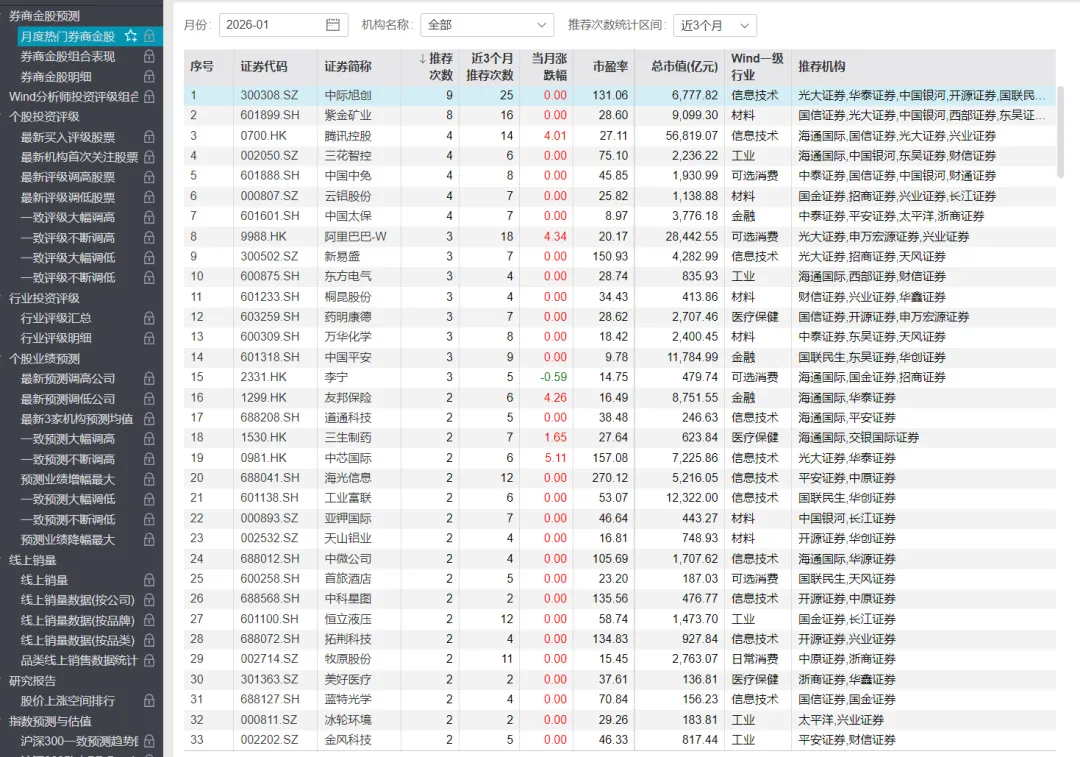
Task: Click the lock icon beside Wind分析师投资评级组合
Action: click(149, 96)
